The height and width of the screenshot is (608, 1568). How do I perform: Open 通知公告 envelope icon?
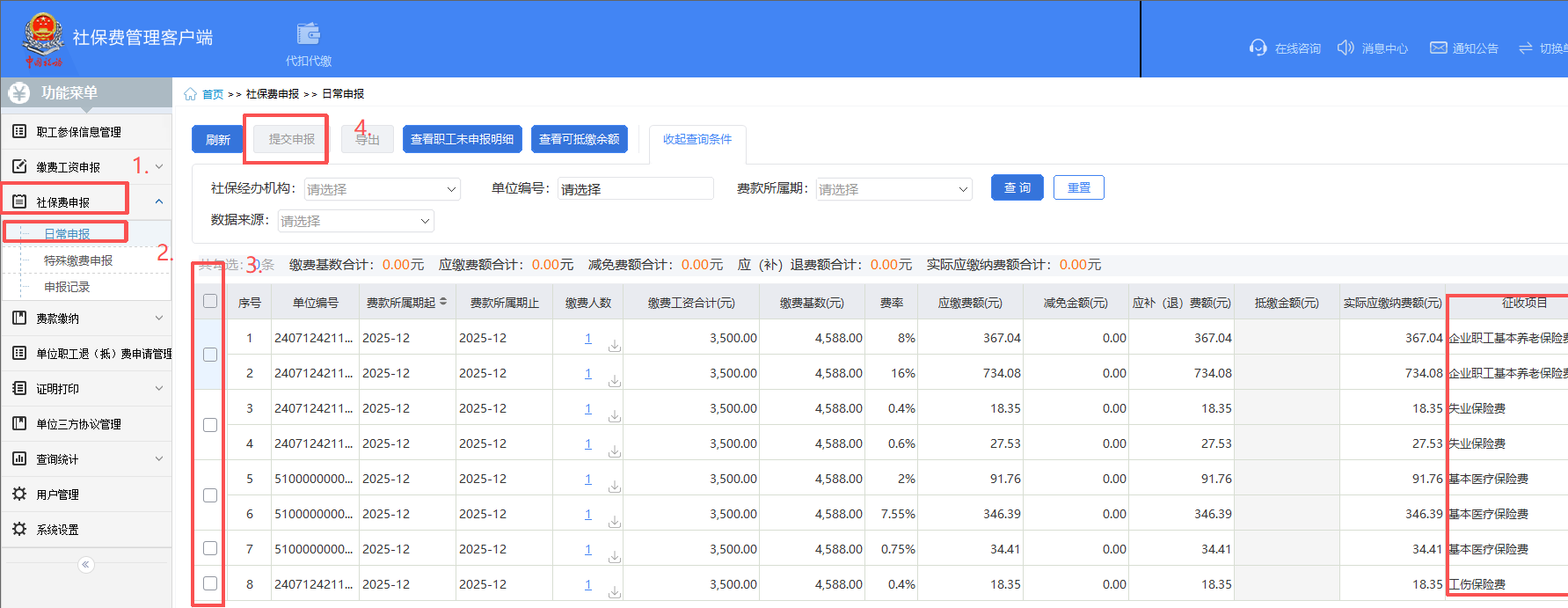1438,48
